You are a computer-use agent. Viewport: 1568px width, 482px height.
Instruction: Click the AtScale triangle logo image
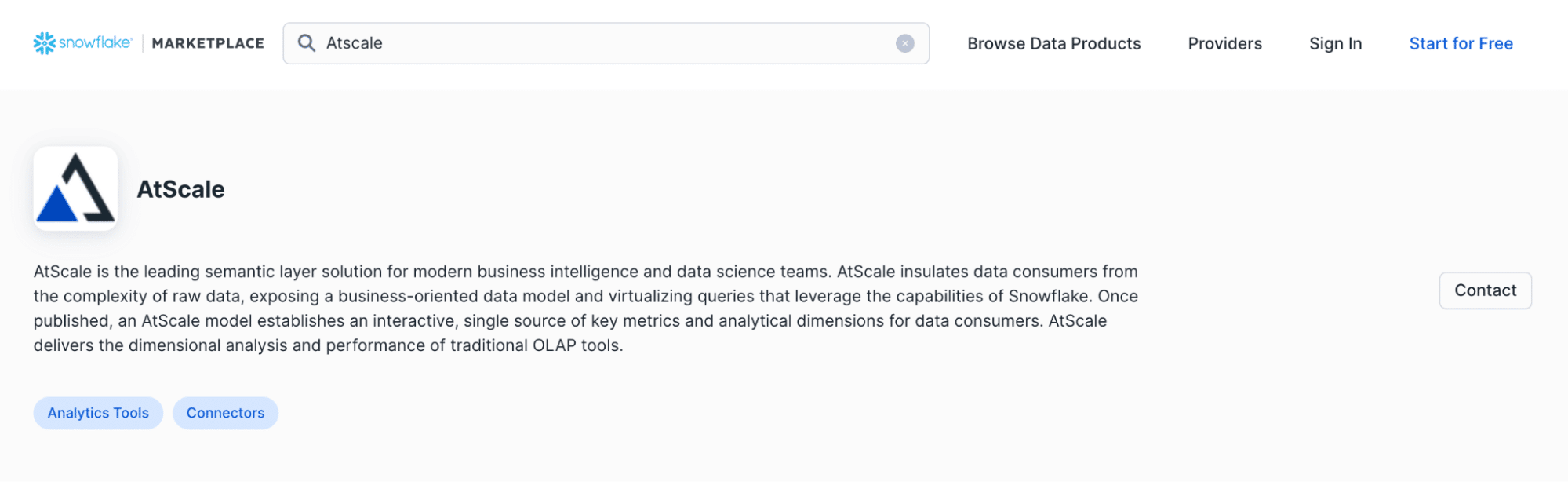pyautogui.click(x=75, y=188)
